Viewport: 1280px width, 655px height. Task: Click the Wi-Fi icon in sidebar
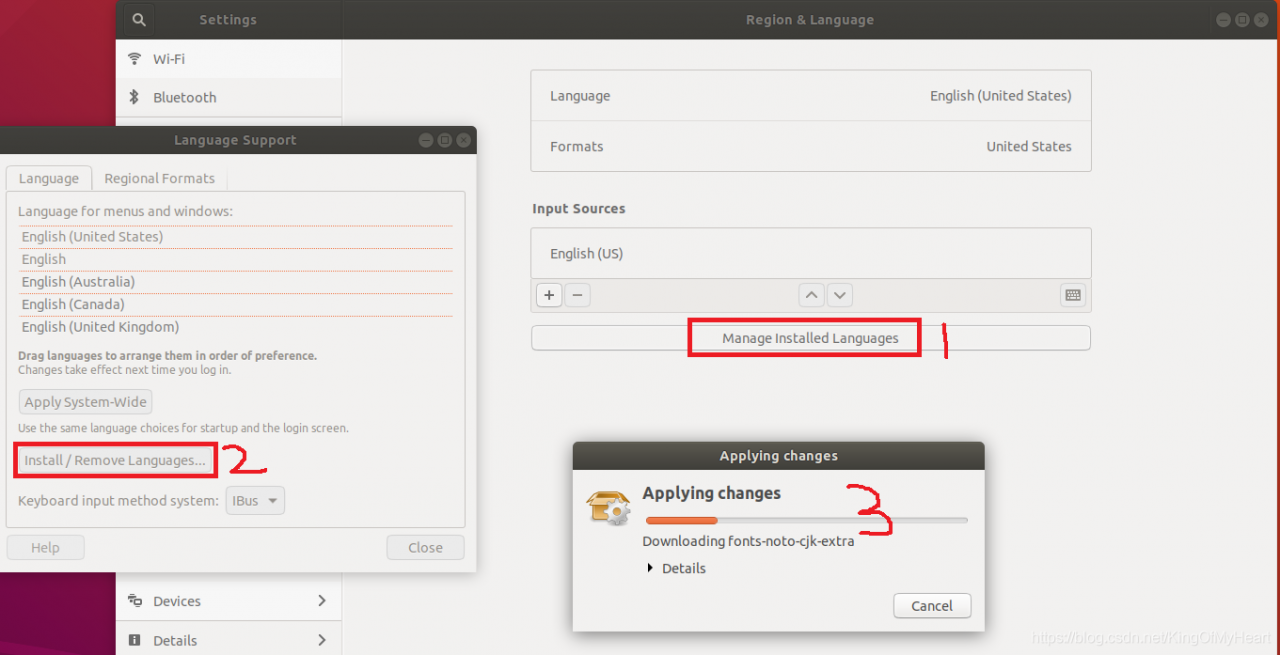coord(134,59)
